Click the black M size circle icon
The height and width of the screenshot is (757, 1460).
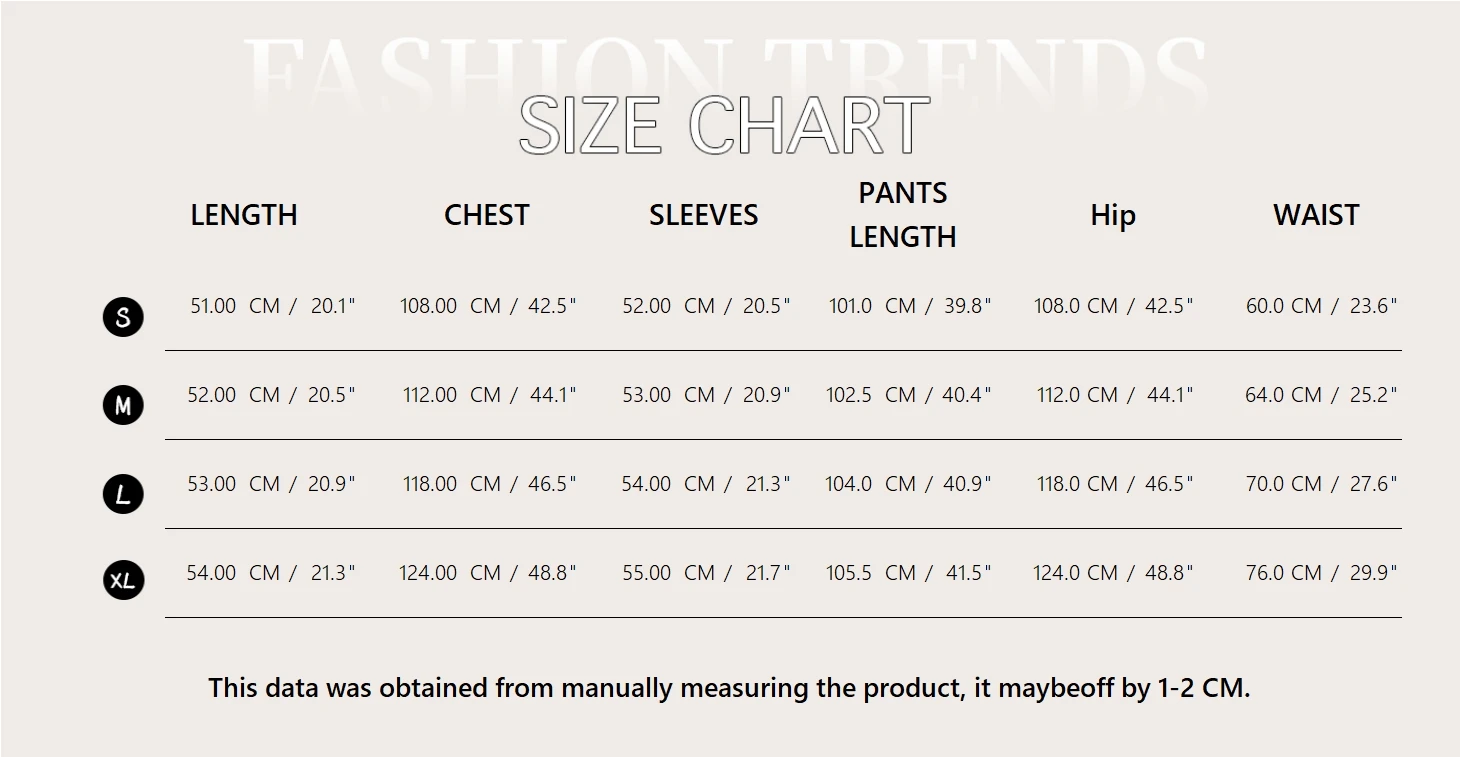point(123,405)
